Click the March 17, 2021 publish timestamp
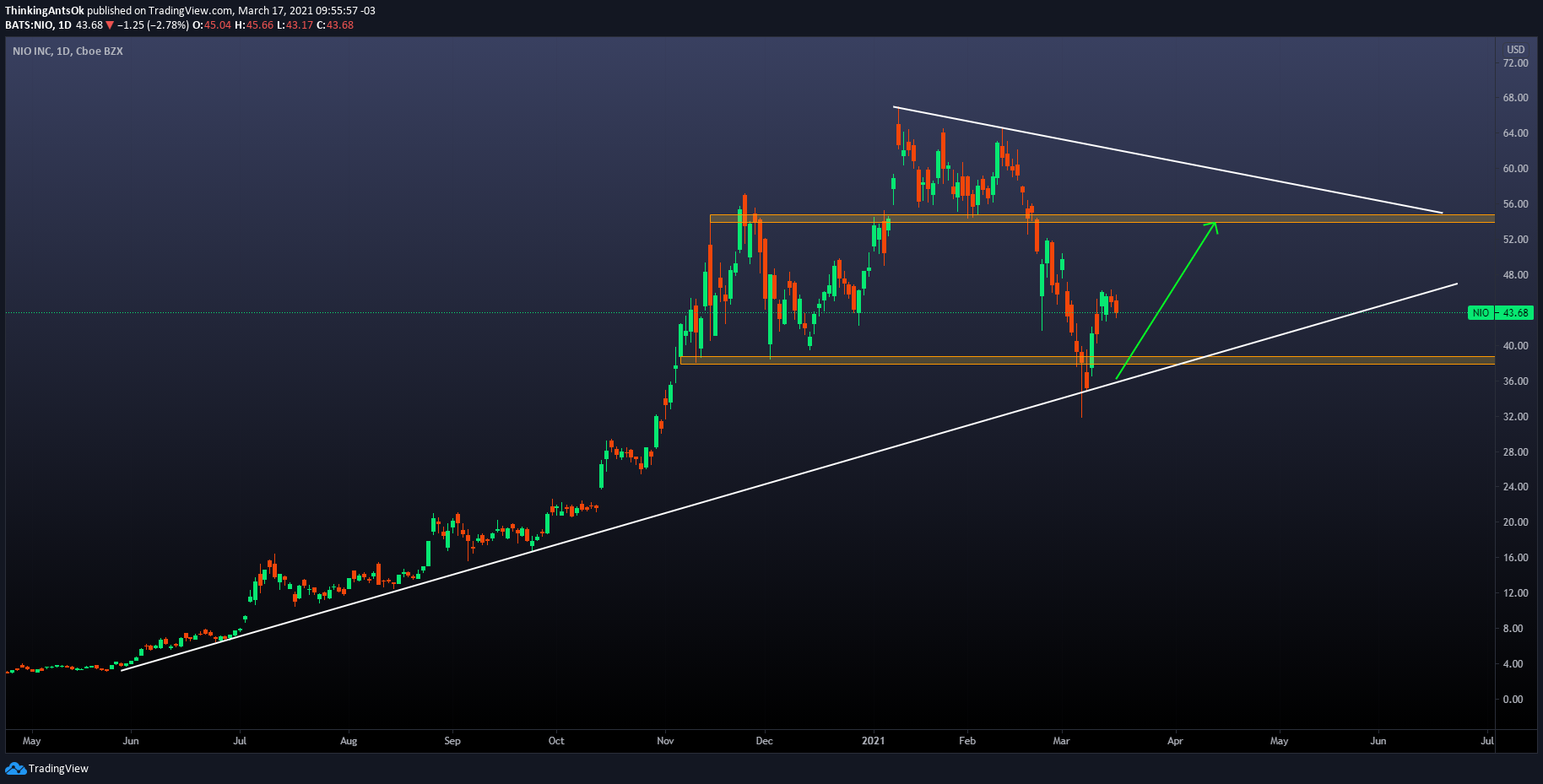This screenshot has height=784, width=1543. click(306, 11)
